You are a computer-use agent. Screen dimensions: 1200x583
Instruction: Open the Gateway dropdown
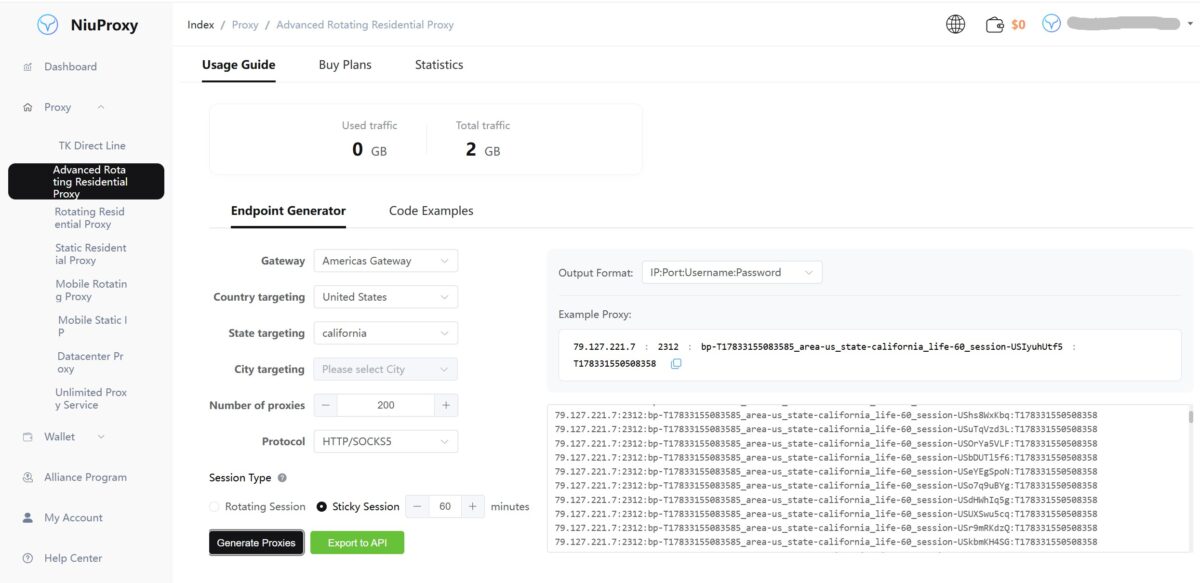(386, 261)
